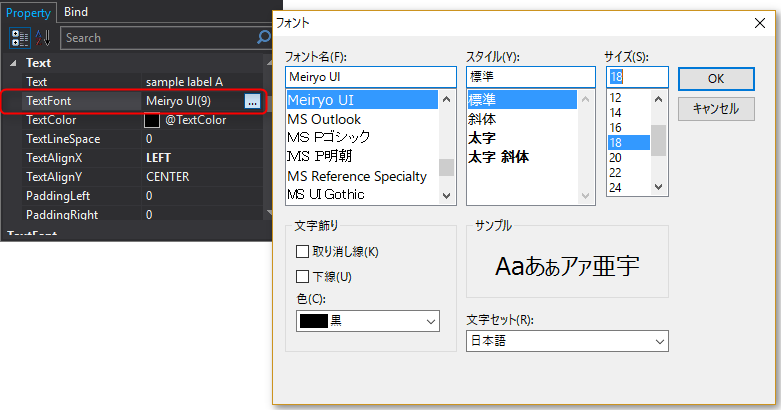Click the TextColor black swatch
The image size is (781, 410).
click(152, 120)
